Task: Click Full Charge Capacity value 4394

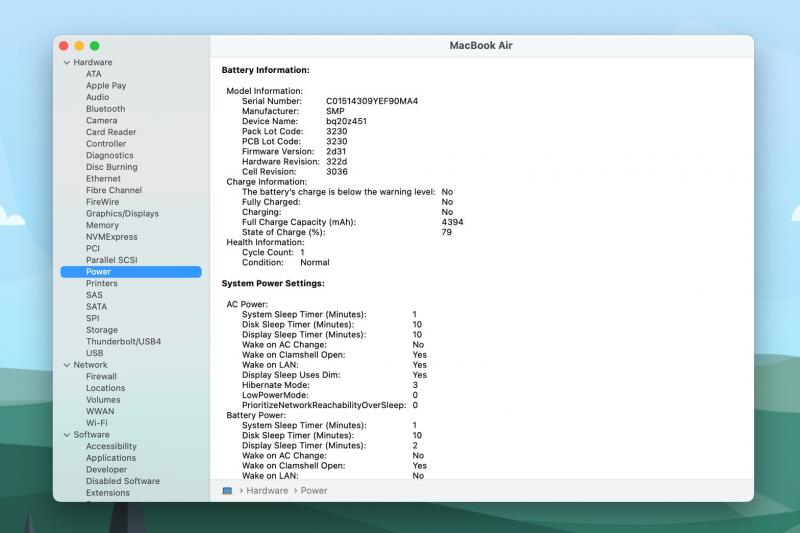Action: pos(452,222)
